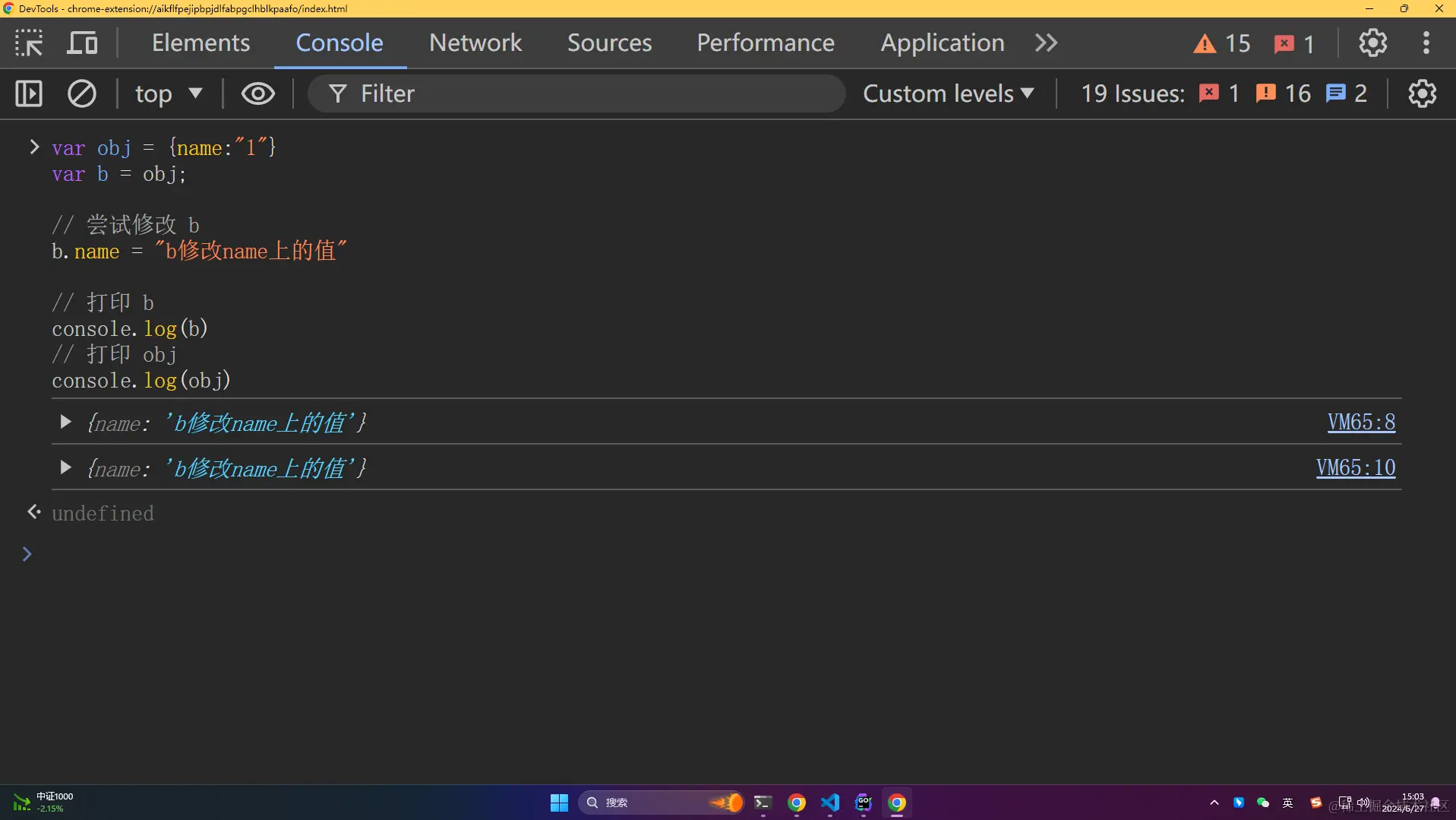
Task: Minimize the DevTools window
Action: [1369, 8]
